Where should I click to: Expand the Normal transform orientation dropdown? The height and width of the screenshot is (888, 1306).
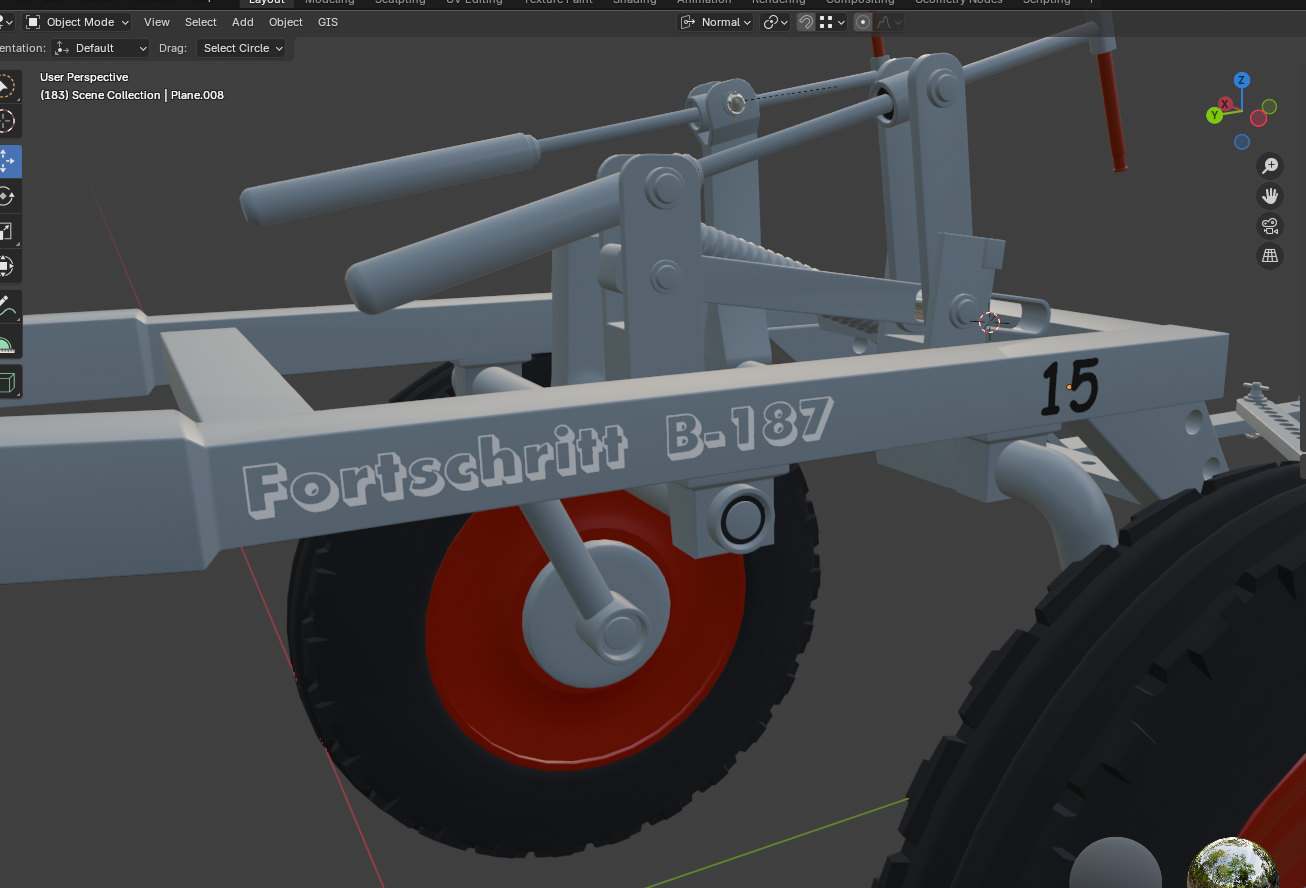pyautogui.click(x=716, y=22)
